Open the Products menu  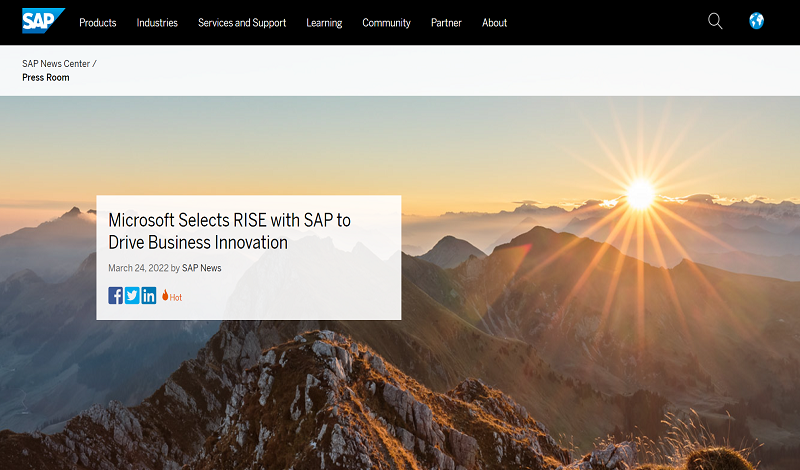point(97,23)
